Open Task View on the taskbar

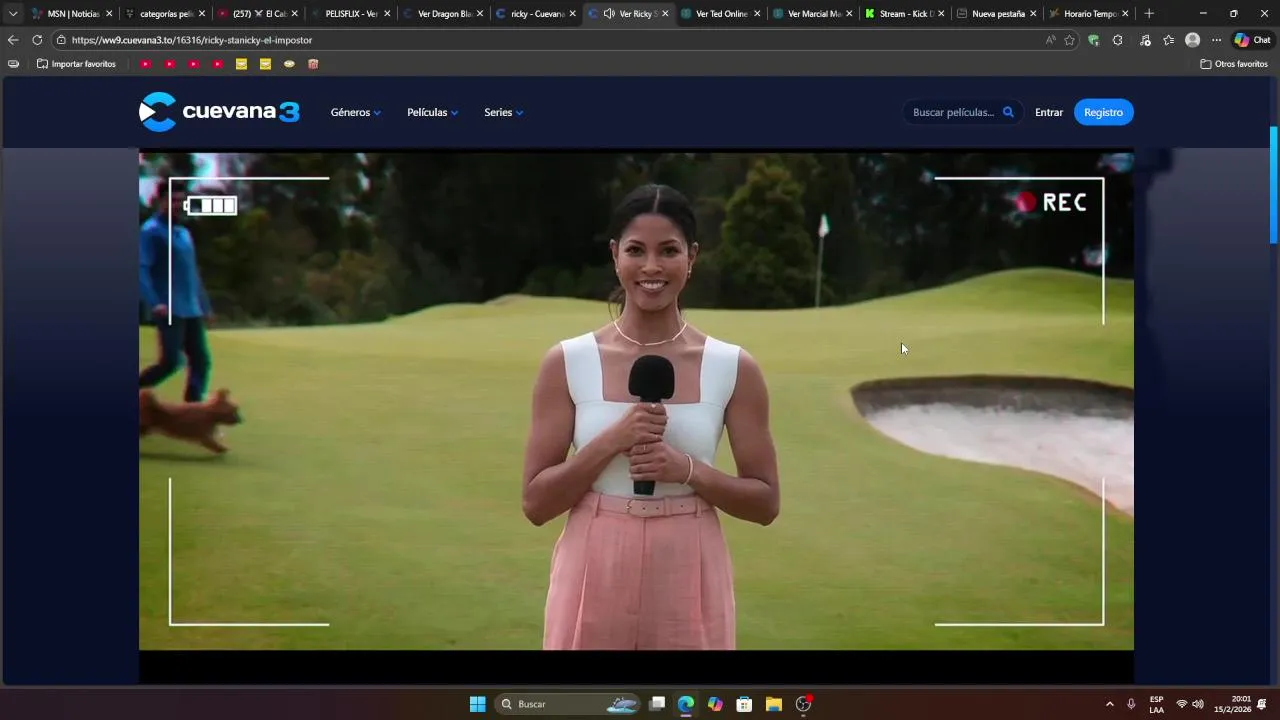pos(657,704)
